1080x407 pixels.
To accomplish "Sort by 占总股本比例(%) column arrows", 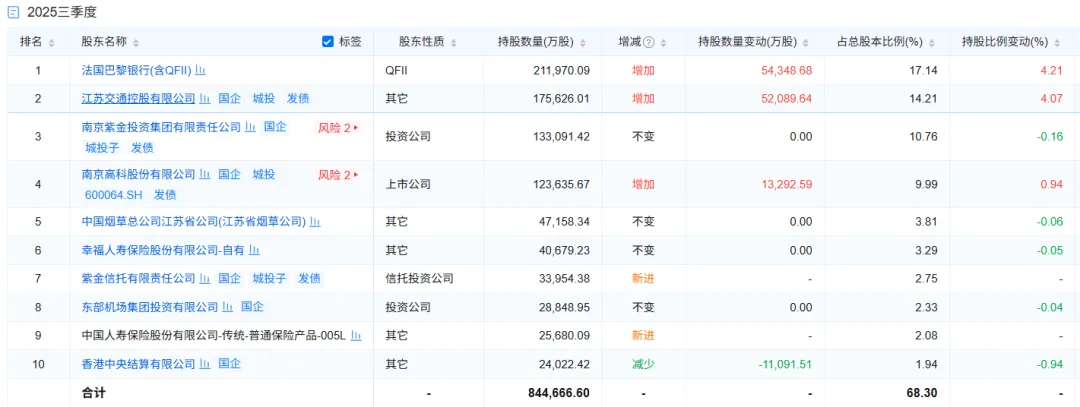I will tap(932, 43).
